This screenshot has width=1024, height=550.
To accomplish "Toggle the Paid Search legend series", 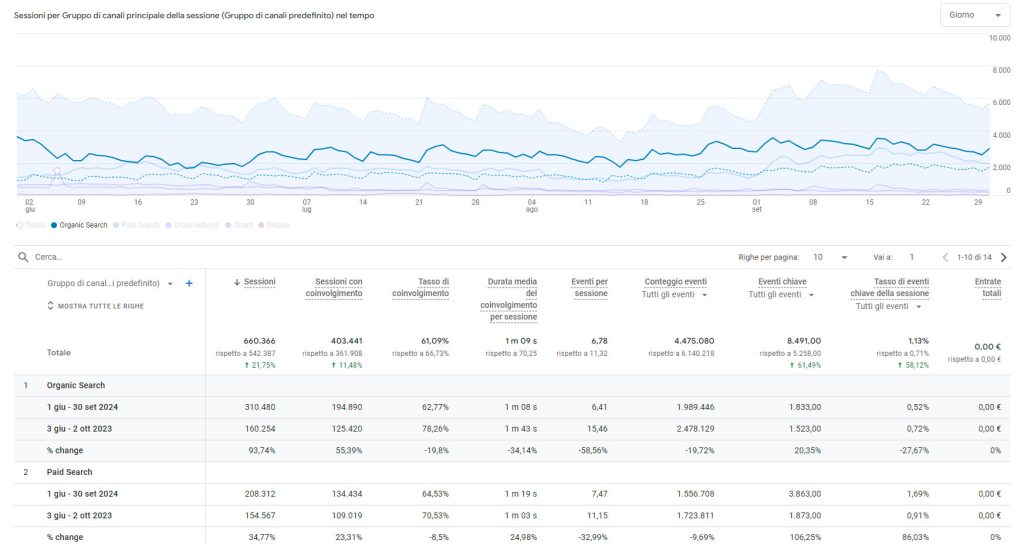I will 136,225.
